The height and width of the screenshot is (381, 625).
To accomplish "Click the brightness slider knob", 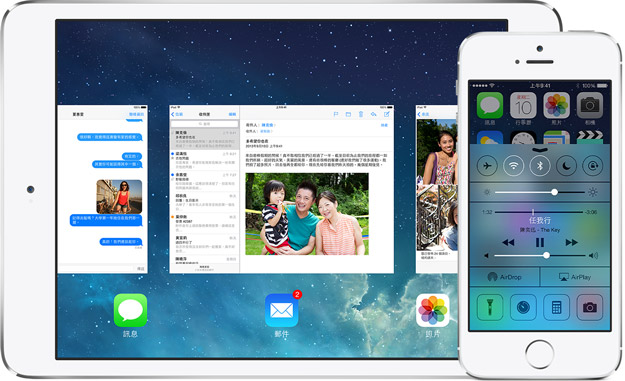I will 554,192.
